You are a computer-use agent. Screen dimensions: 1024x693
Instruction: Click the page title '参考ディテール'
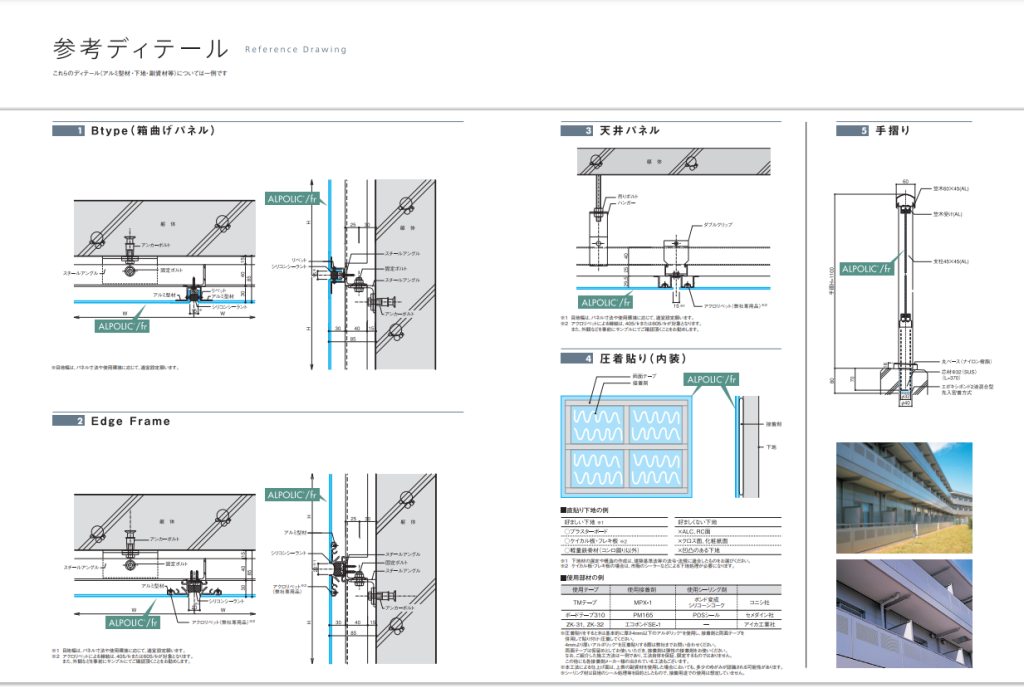(140, 49)
